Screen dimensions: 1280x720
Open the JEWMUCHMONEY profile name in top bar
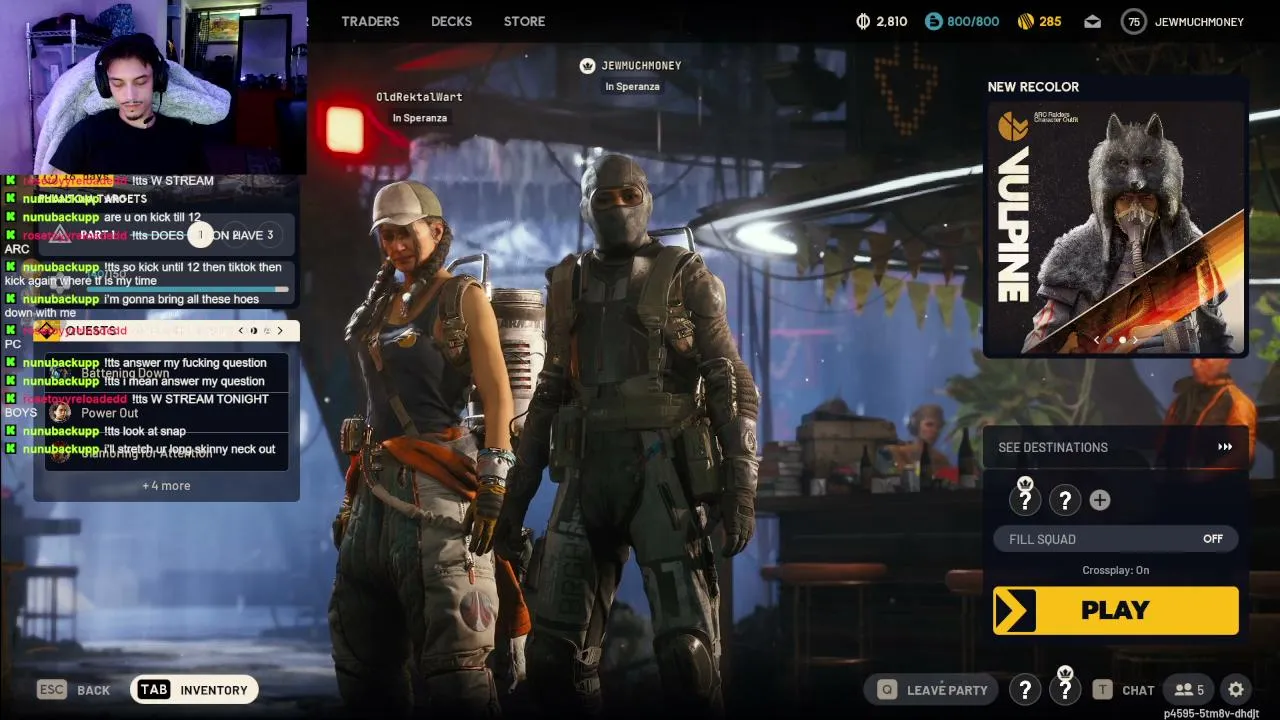pos(1199,21)
